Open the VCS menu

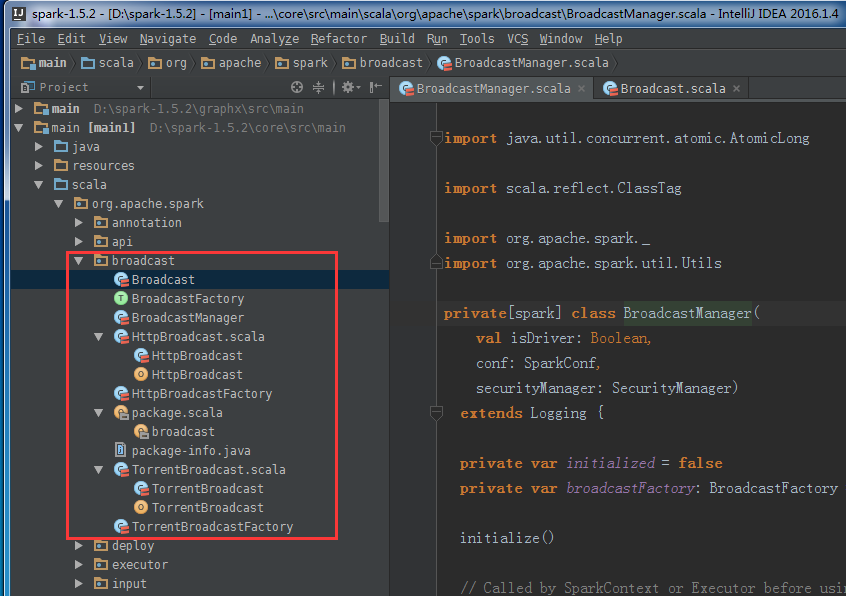517,39
